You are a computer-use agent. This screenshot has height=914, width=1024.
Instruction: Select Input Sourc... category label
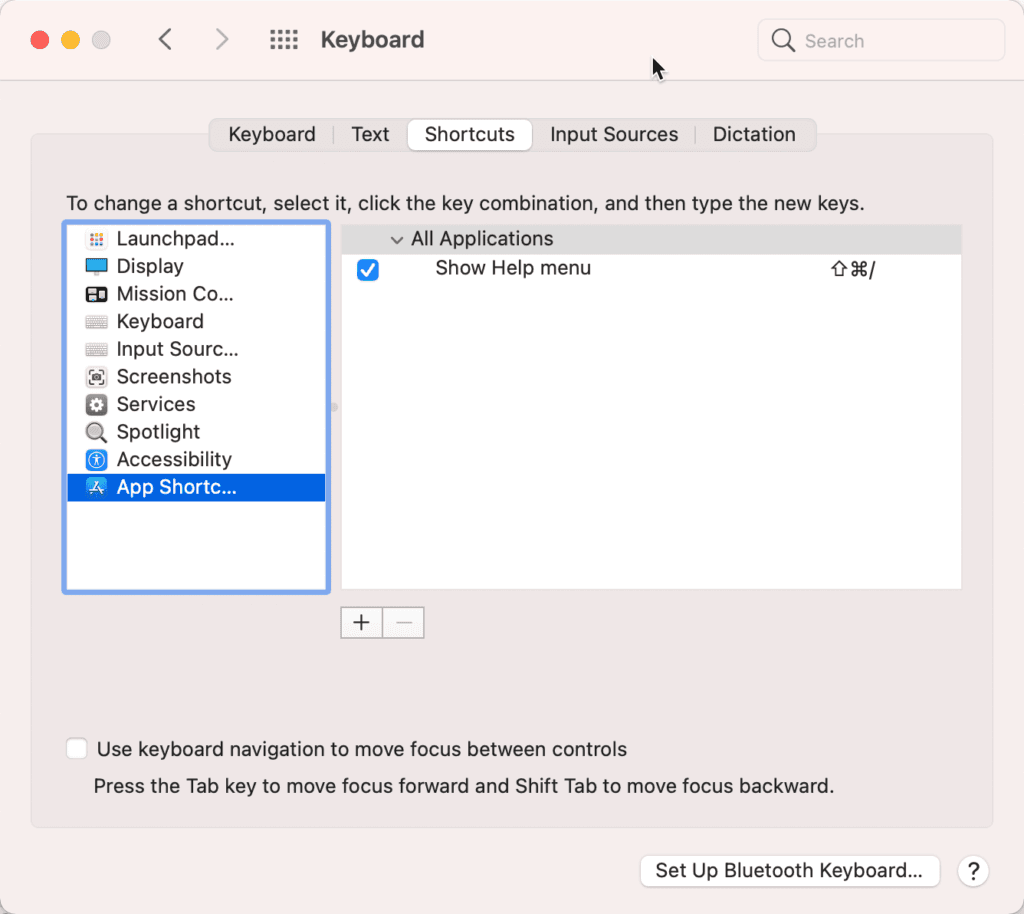click(178, 349)
